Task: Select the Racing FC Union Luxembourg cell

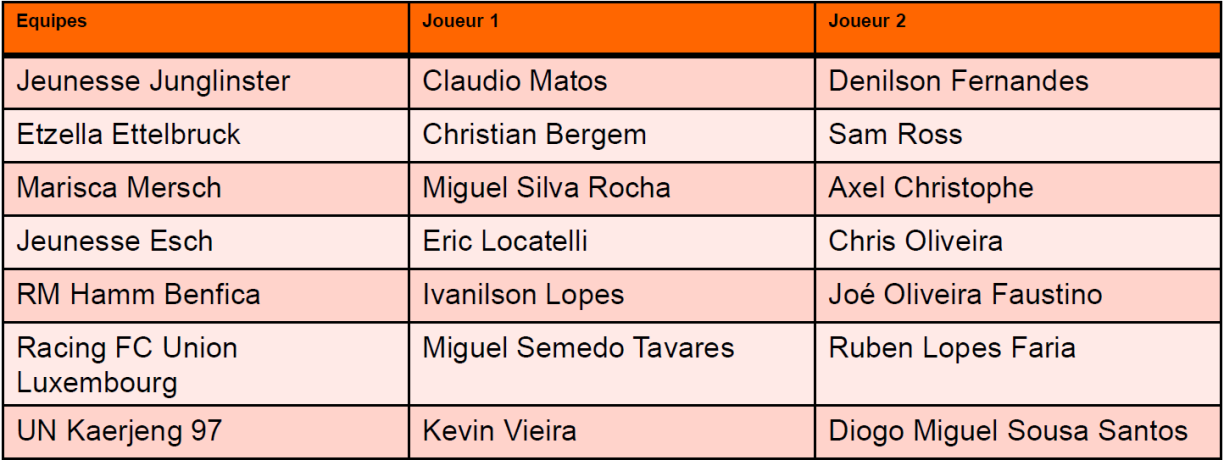Action: point(127,365)
